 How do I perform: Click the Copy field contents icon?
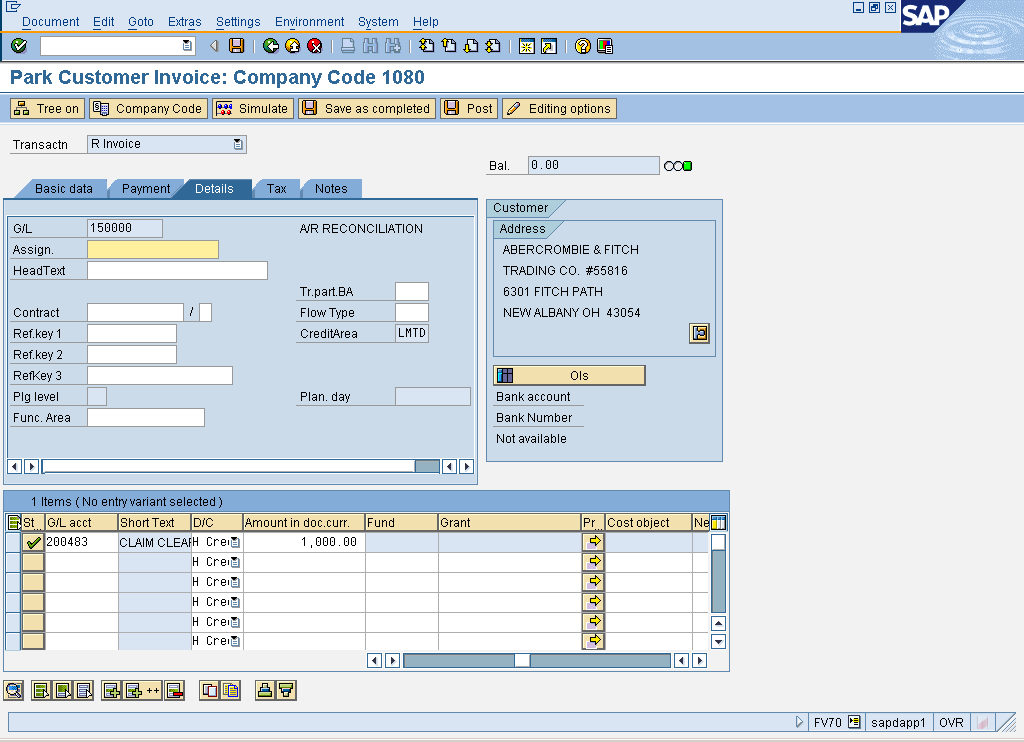click(231, 690)
